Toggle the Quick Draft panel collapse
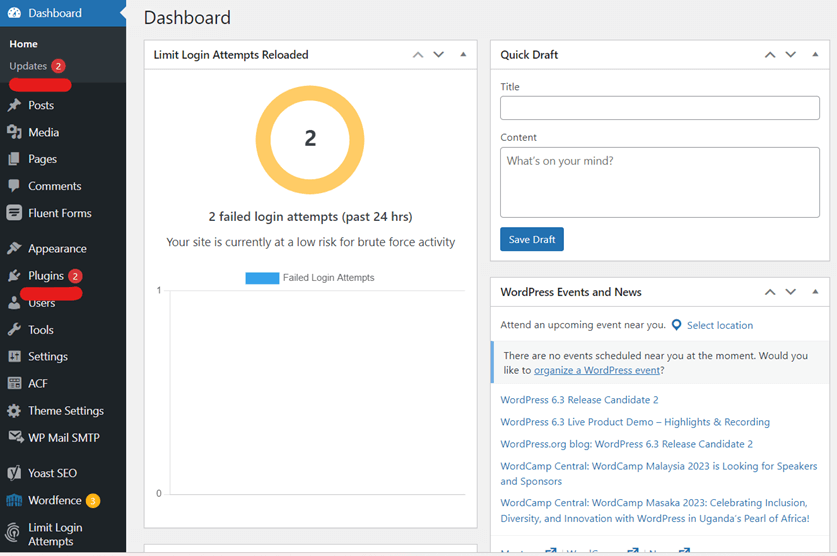Image resolution: width=837 pixels, height=556 pixels. pos(815,55)
